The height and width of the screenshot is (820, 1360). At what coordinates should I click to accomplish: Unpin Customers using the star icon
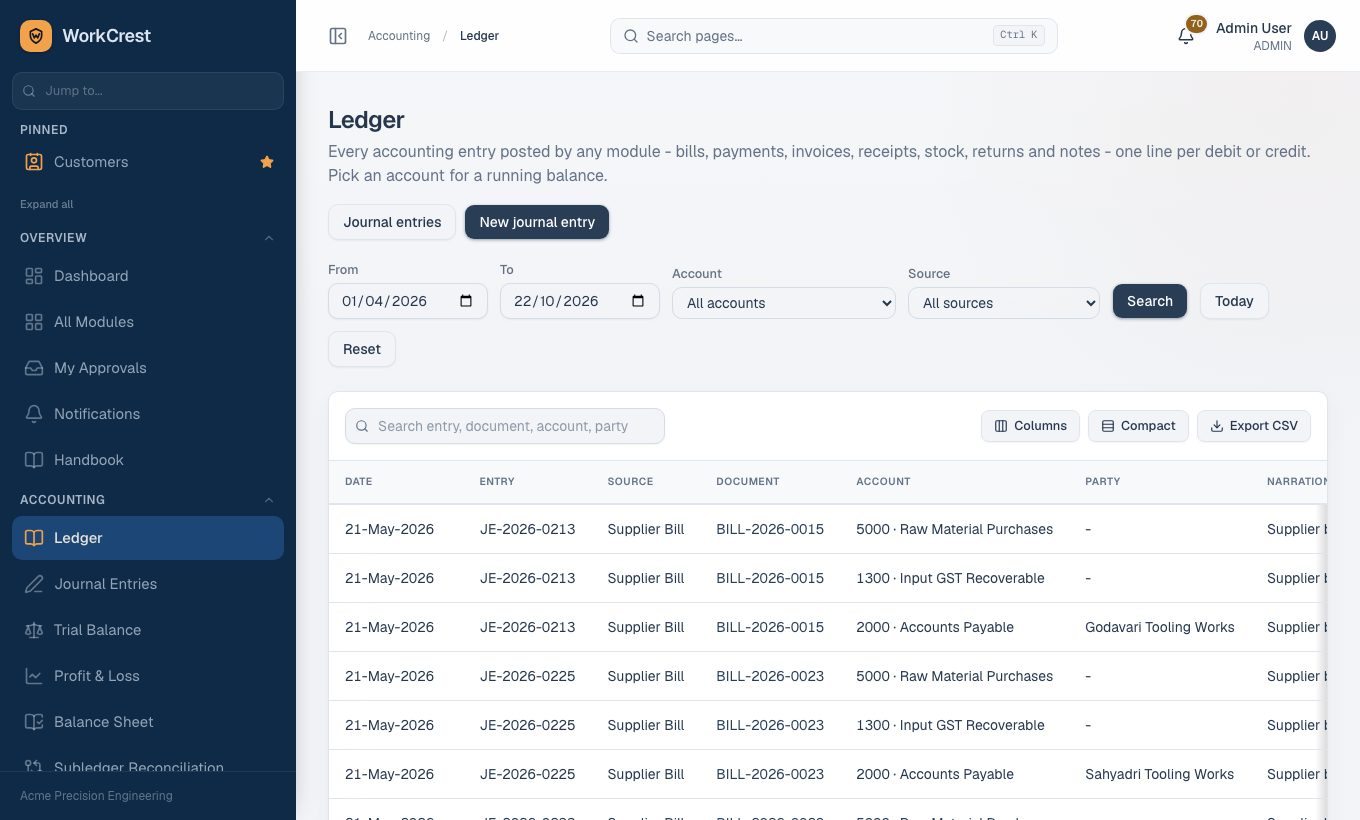pyautogui.click(x=267, y=162)
